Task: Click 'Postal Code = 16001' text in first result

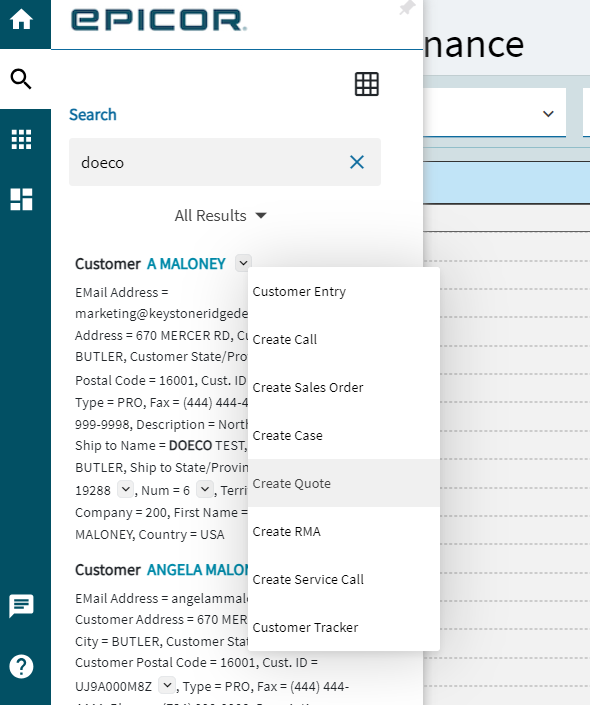Action: point(136,380)
